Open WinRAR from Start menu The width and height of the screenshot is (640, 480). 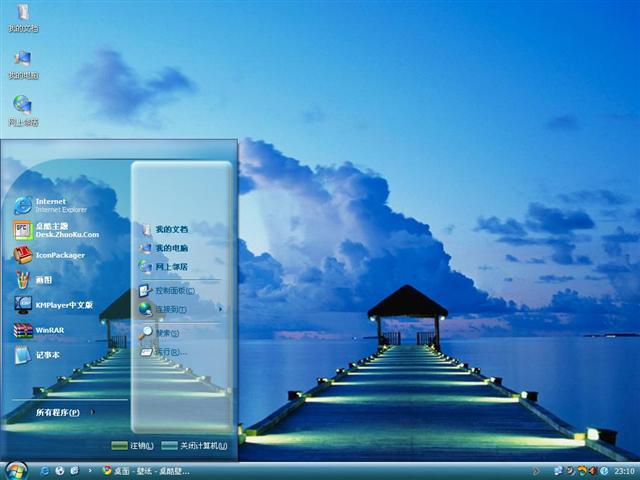[39, 330]
